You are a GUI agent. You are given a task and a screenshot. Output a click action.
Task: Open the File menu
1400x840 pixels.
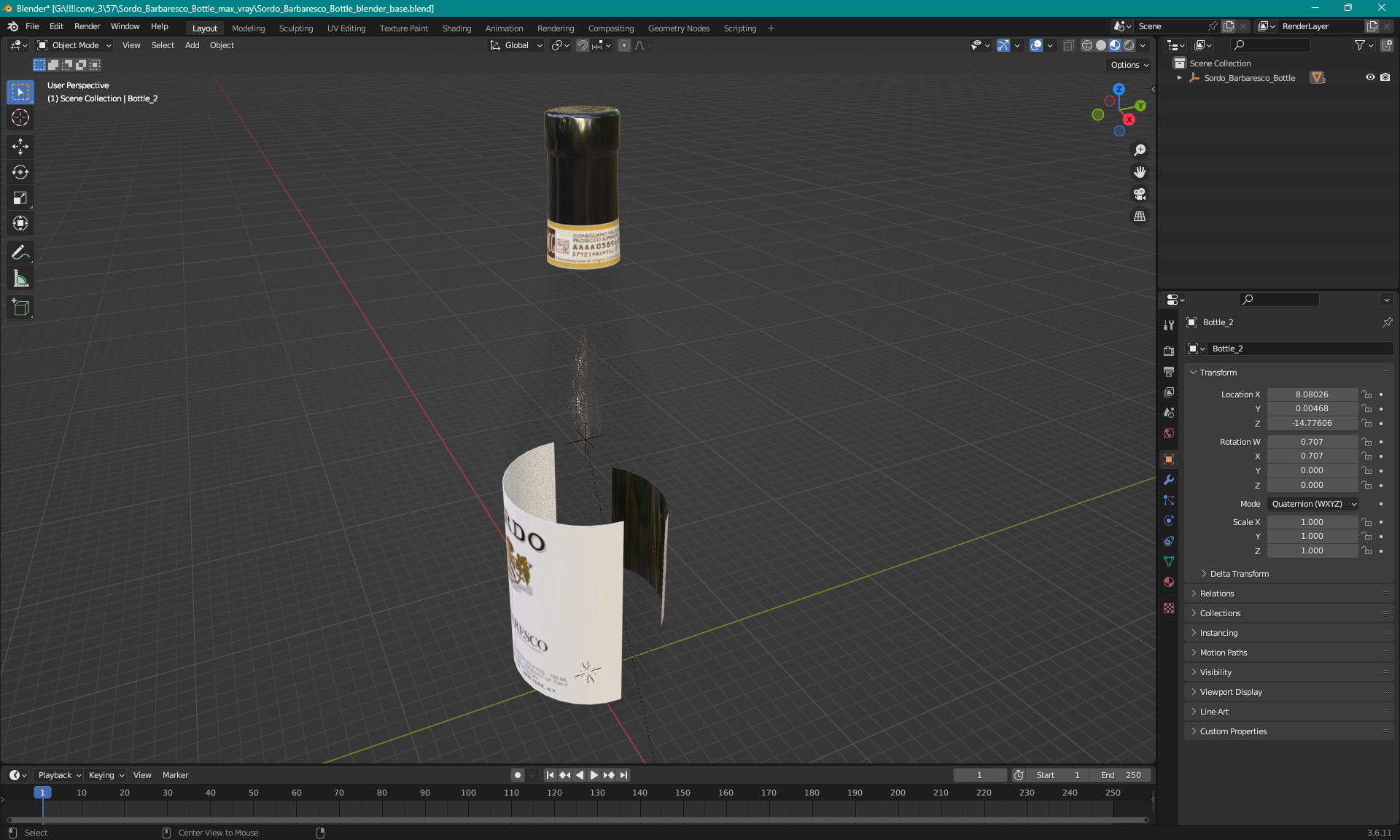tap(32, 26)
